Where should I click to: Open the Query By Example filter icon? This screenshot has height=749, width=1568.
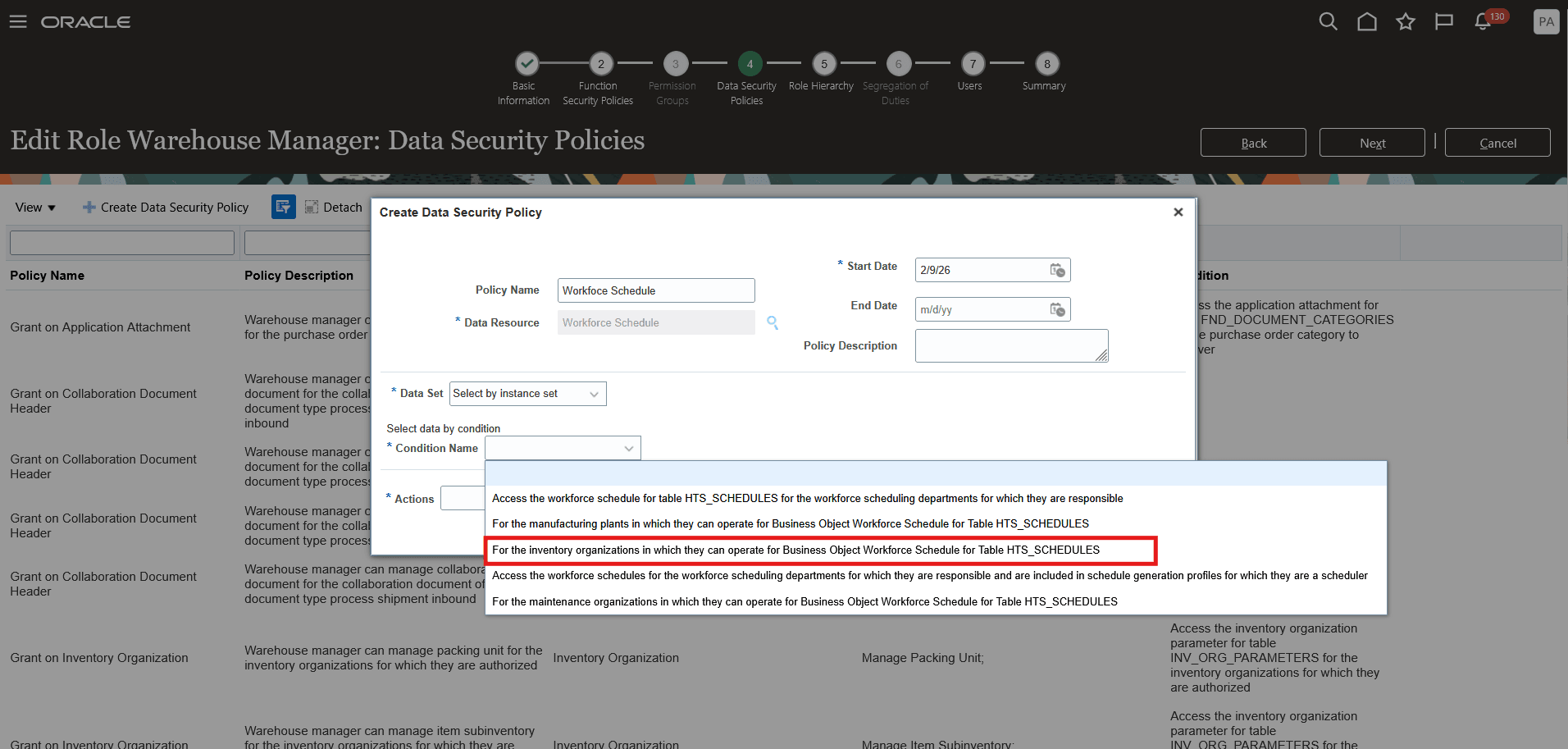point(283,207)
